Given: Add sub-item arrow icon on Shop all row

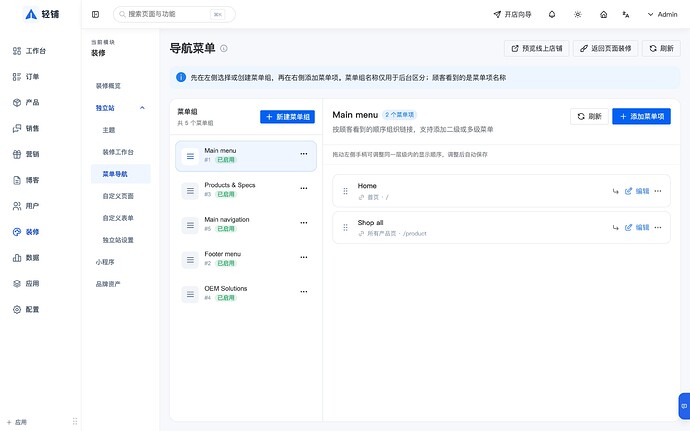Looking at the screenshot, I should (615, 228).
